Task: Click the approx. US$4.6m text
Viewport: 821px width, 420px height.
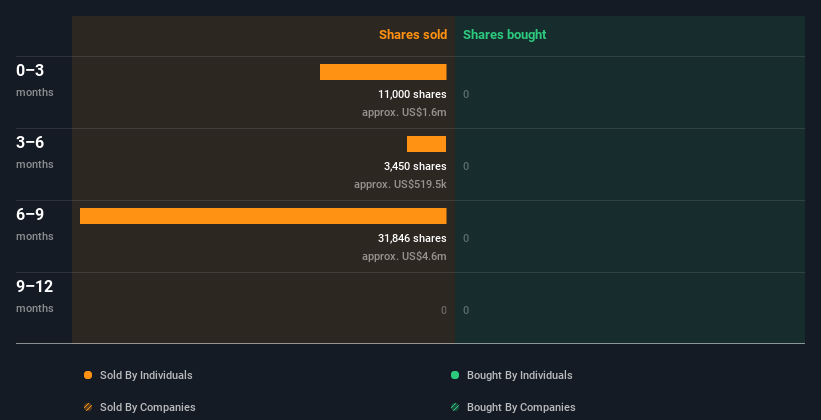Action: [404, 256]
